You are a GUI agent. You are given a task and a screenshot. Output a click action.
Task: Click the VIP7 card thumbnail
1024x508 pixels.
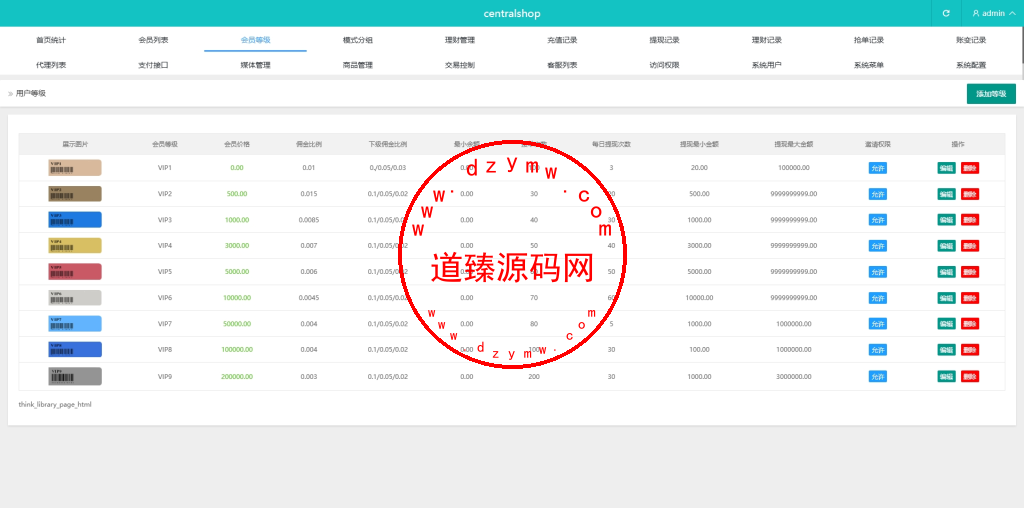(75, 324)
